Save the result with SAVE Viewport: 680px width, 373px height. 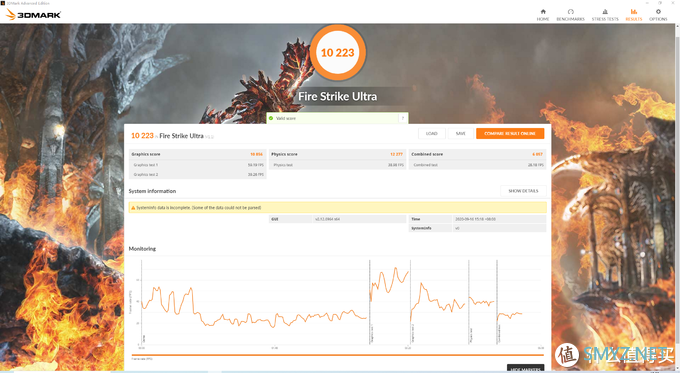click(x=461, y=134)
